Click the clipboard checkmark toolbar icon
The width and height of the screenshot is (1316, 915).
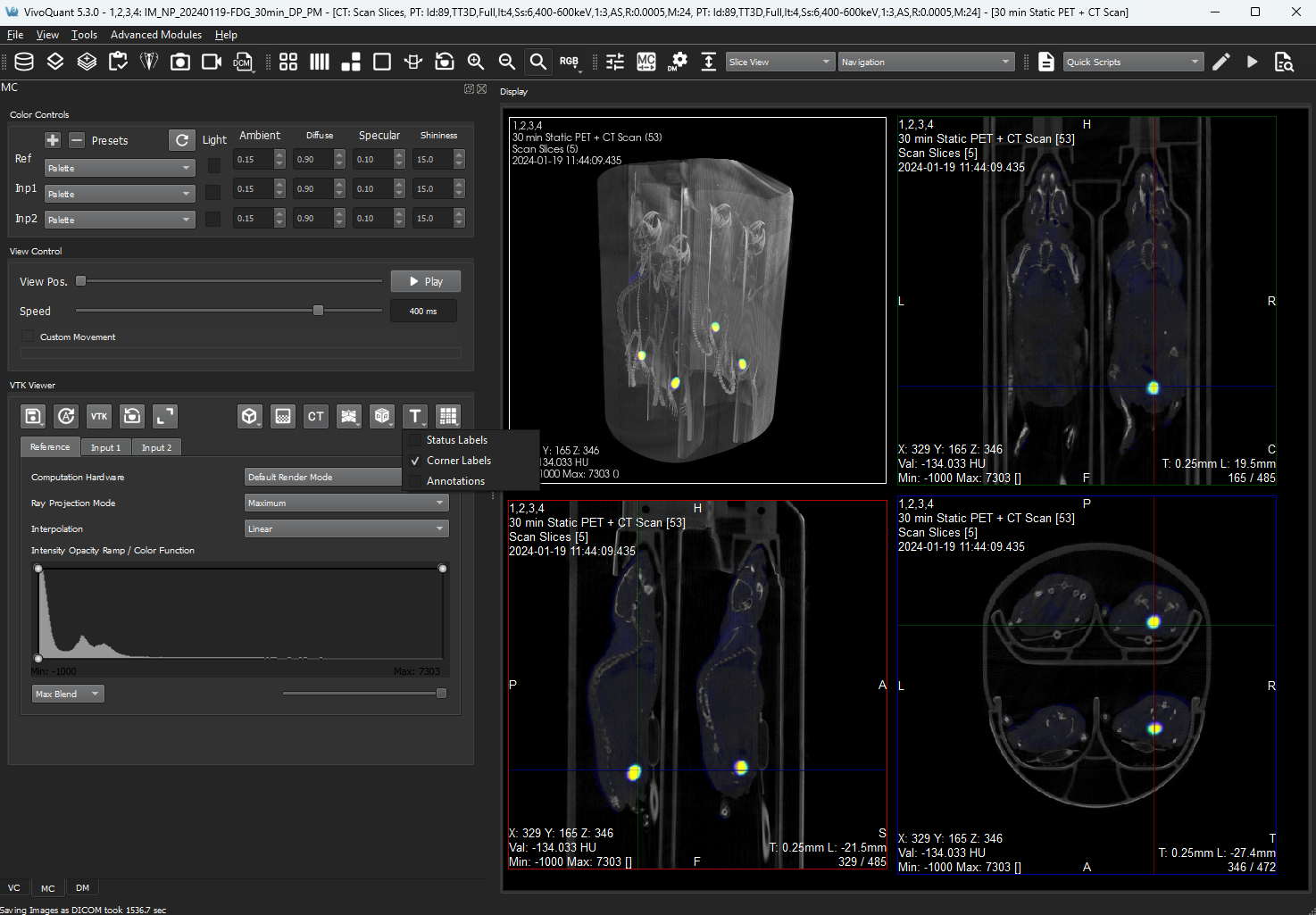pyautogui.click(x=118, y=62)
